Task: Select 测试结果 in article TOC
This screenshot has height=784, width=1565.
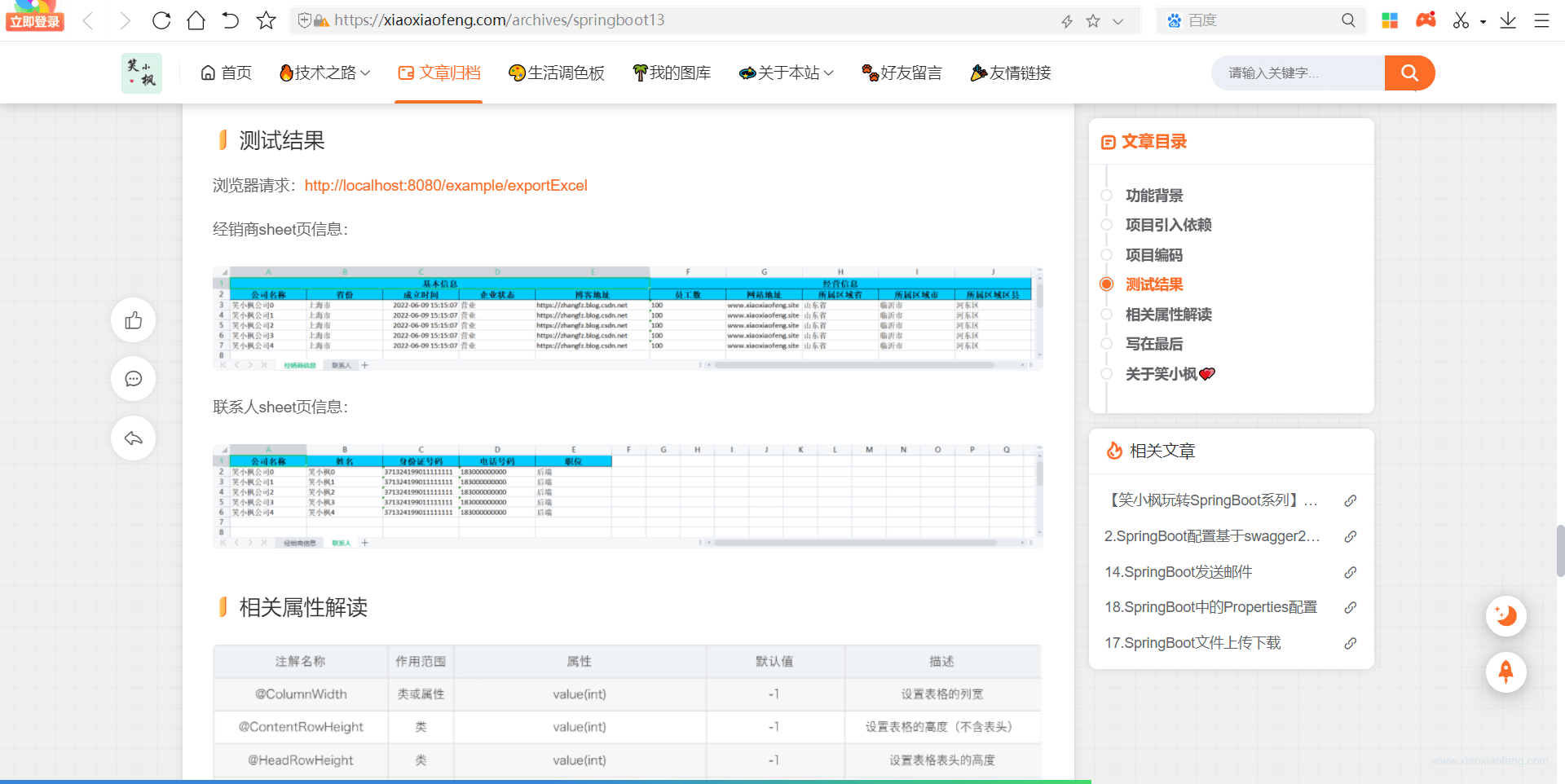Action: (x=1154, y=284)
